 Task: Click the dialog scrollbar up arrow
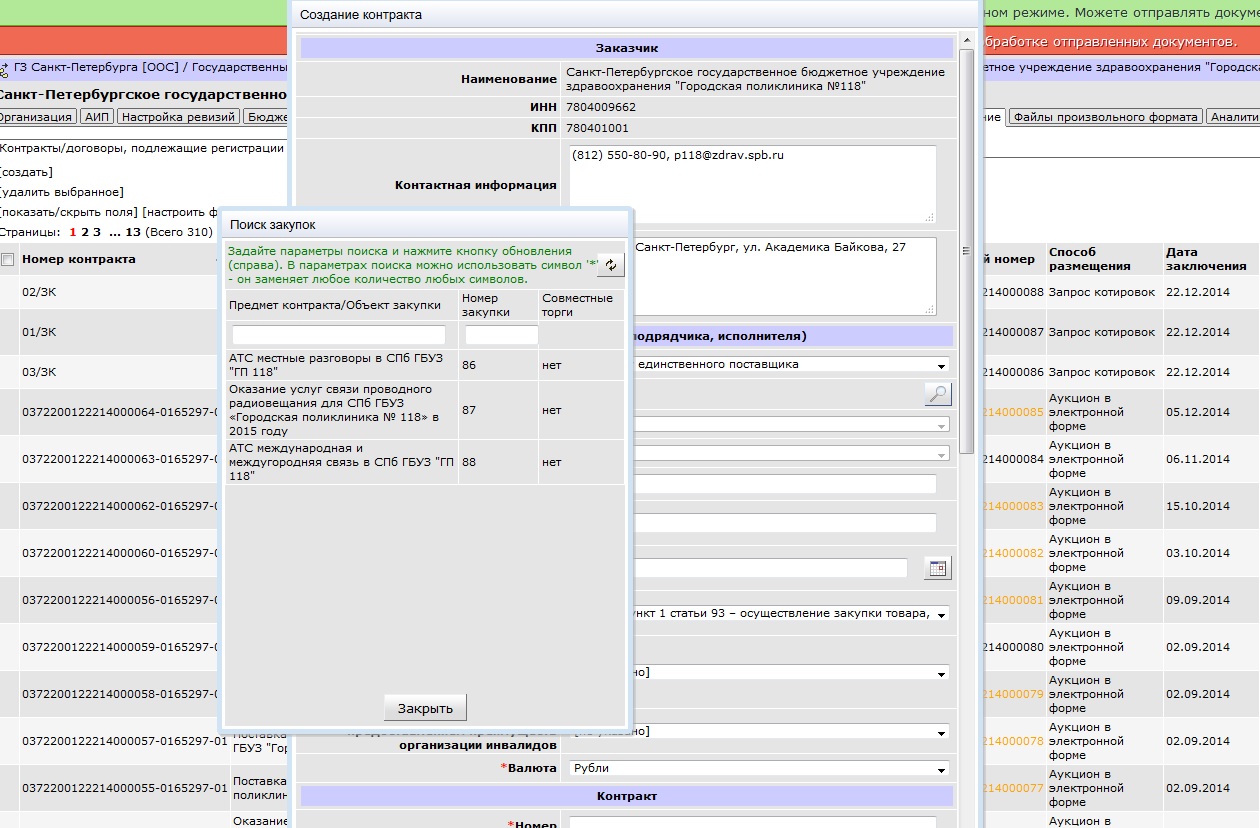pos(967,40)
